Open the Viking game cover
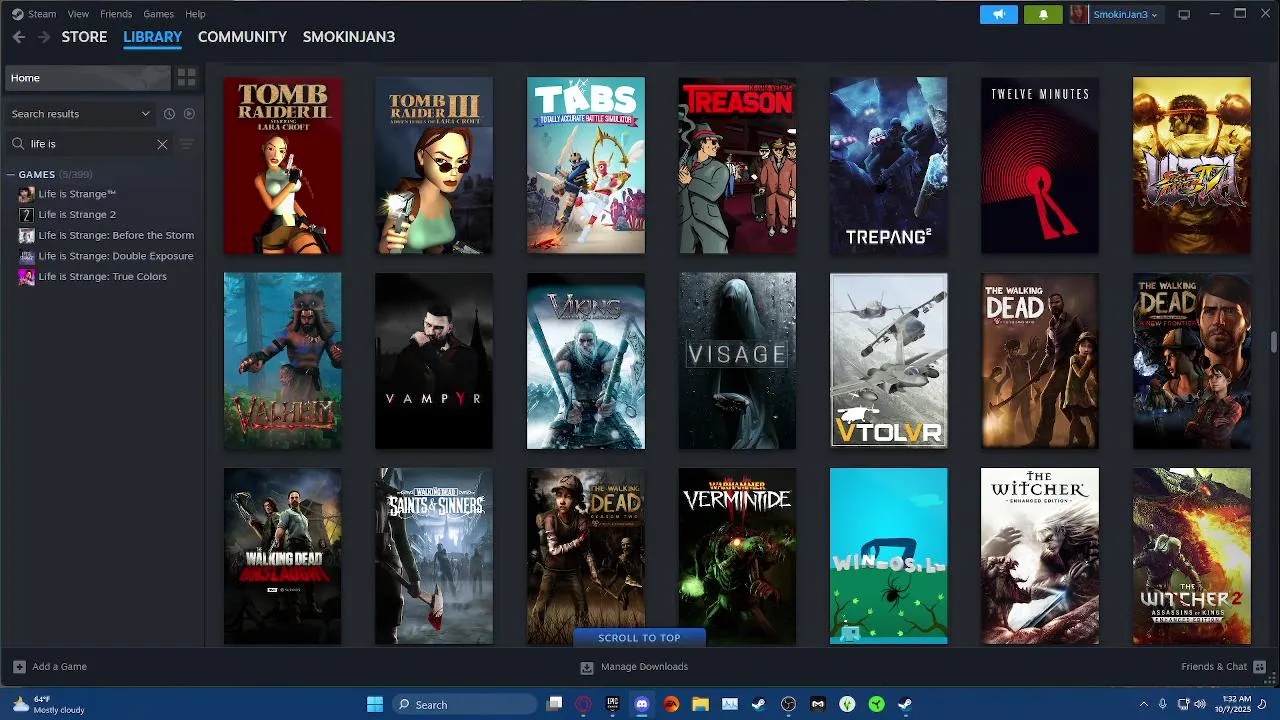 (x=586, y=361)
